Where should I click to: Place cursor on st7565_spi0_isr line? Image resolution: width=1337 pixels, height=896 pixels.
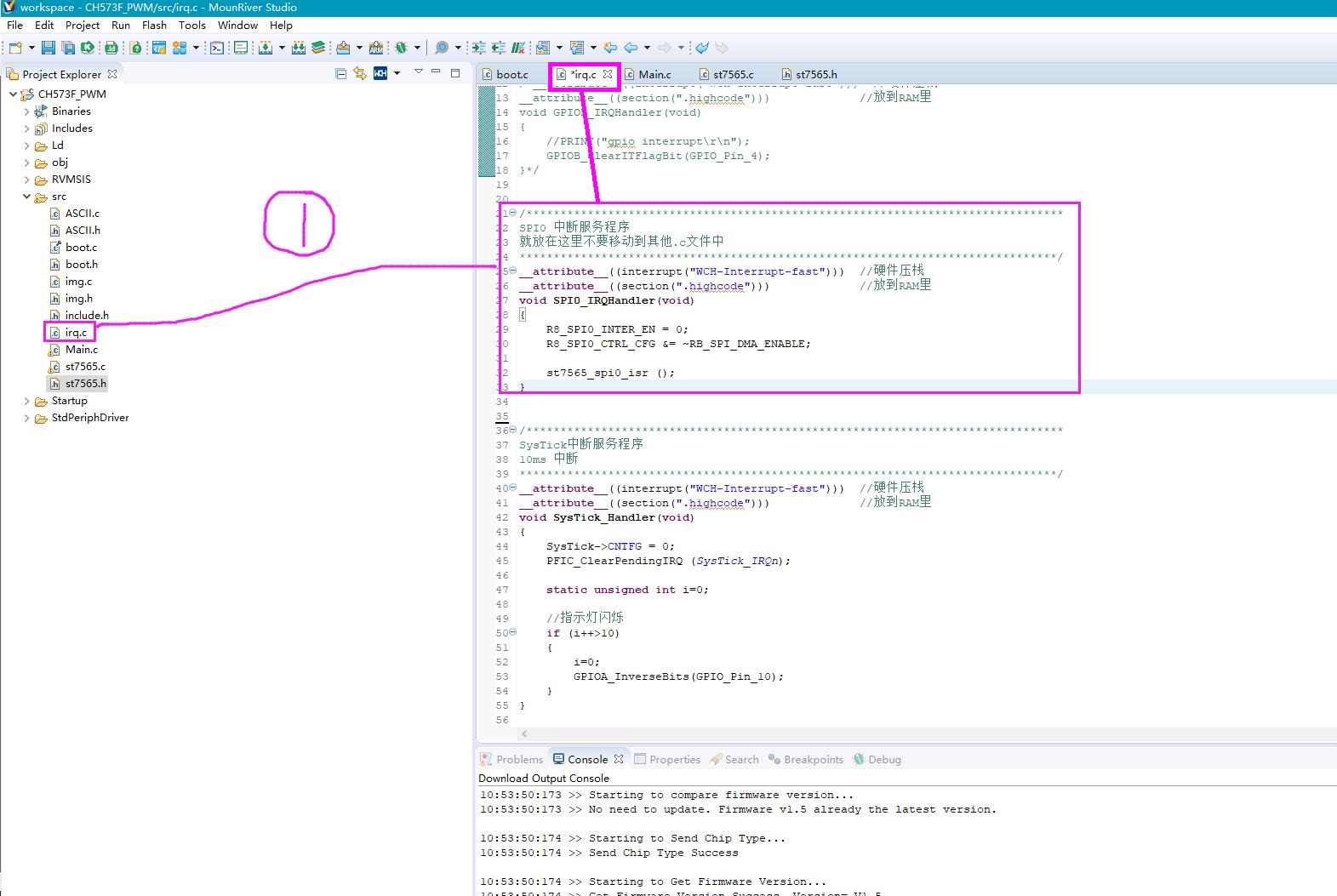pos(610,373)
